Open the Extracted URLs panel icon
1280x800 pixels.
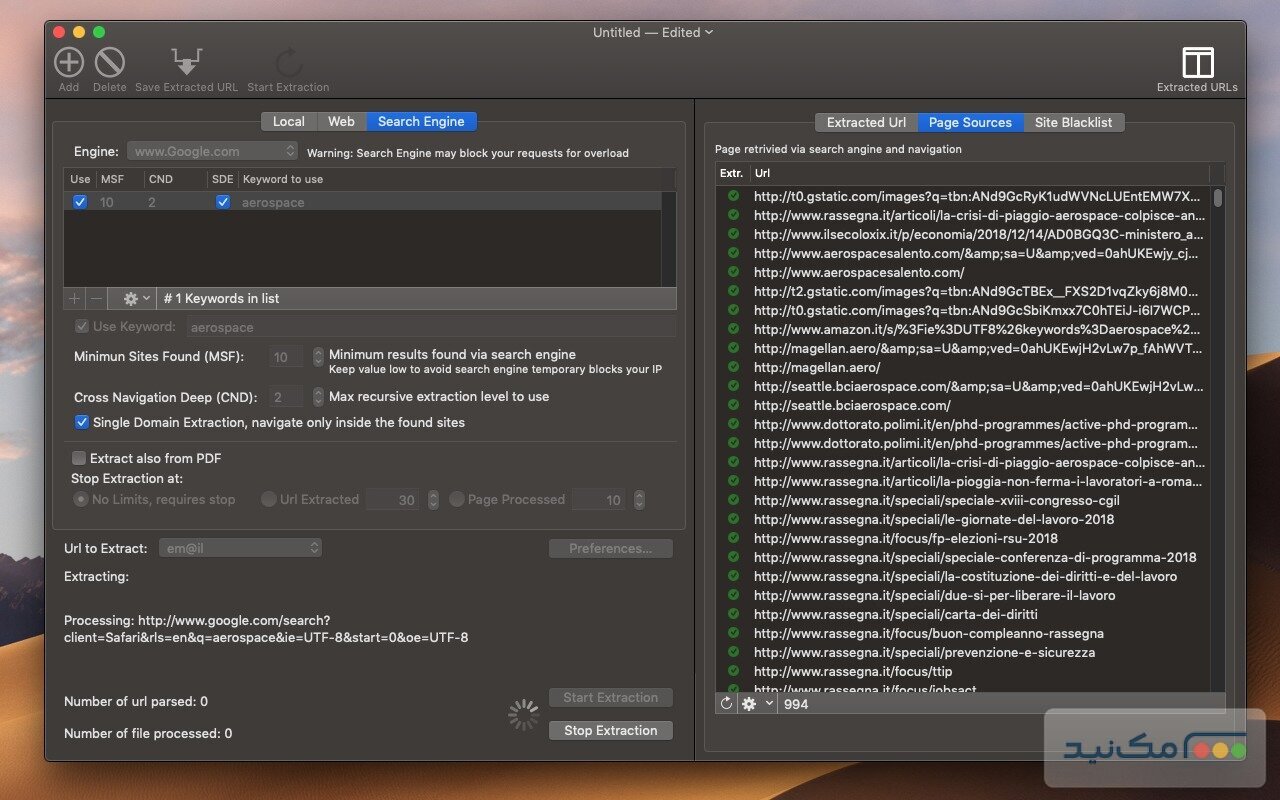(x=1196, y=61)
